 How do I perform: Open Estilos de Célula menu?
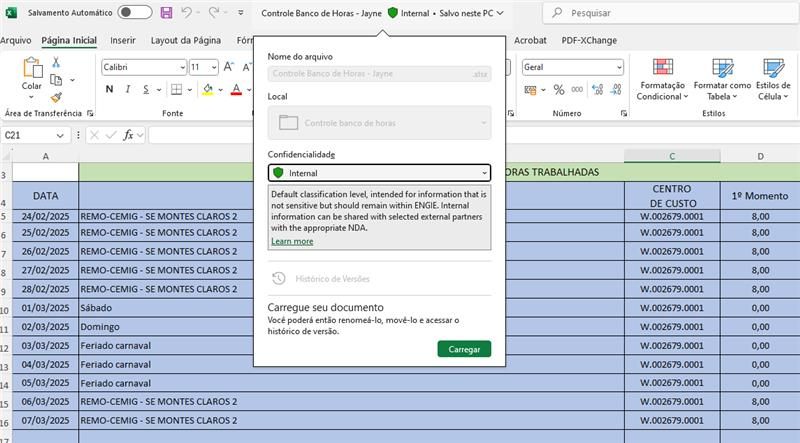click(773, 79)
